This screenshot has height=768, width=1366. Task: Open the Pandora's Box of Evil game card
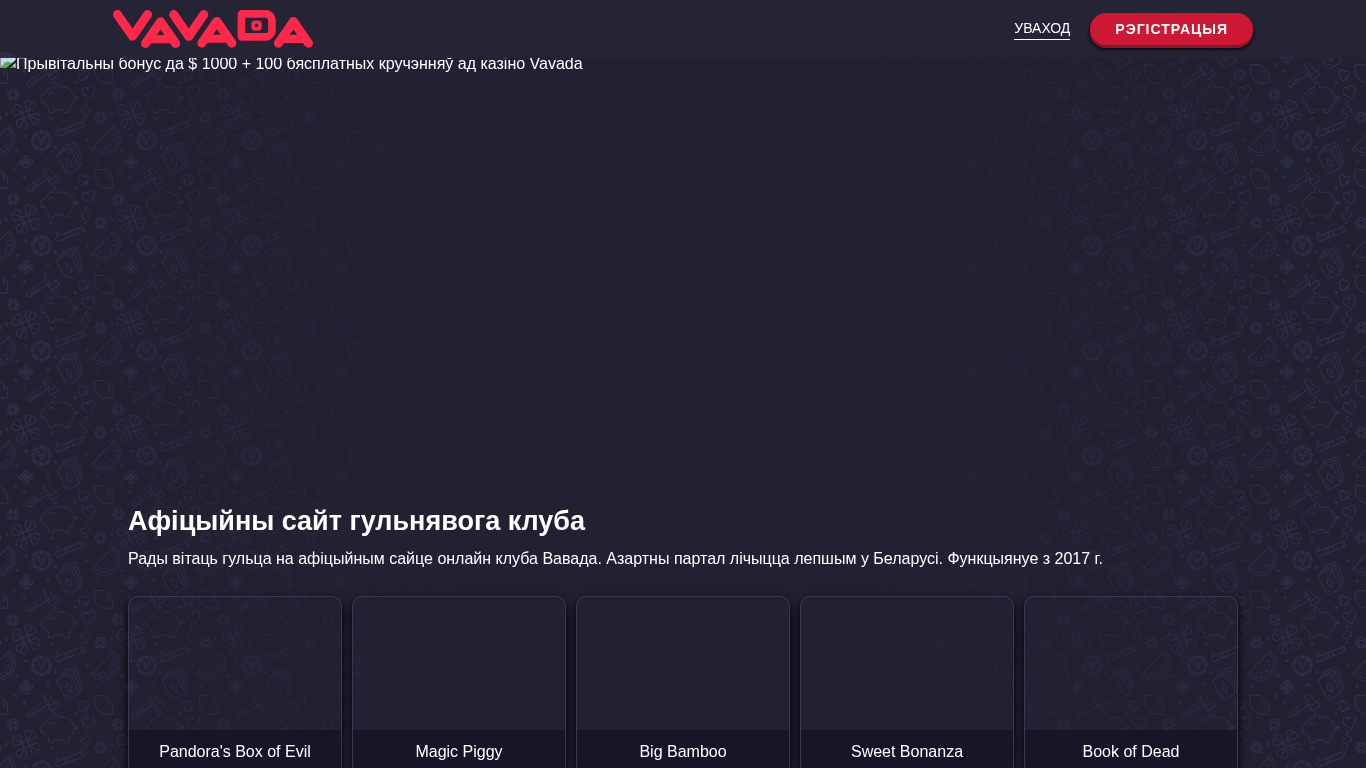click(235, 683)
